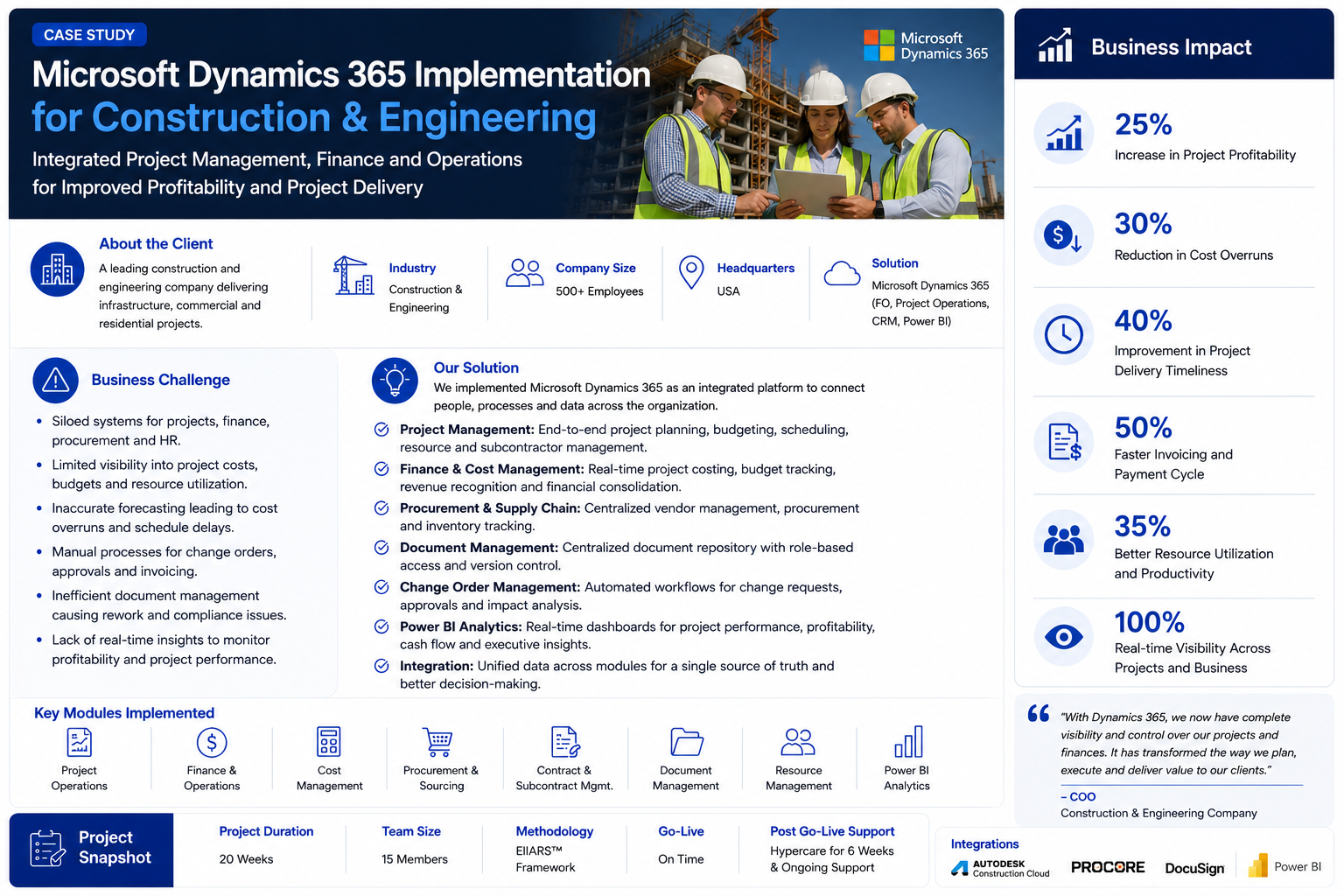
Task: Click the "Siloed systems for projects" bullet
Action: coord(161,430)
